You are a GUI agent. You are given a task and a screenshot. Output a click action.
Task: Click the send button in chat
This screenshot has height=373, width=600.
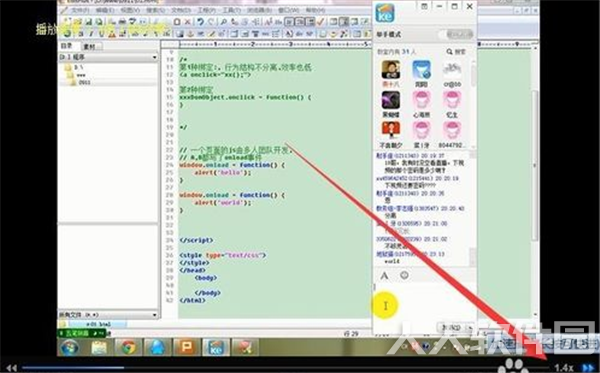[452, 328]
